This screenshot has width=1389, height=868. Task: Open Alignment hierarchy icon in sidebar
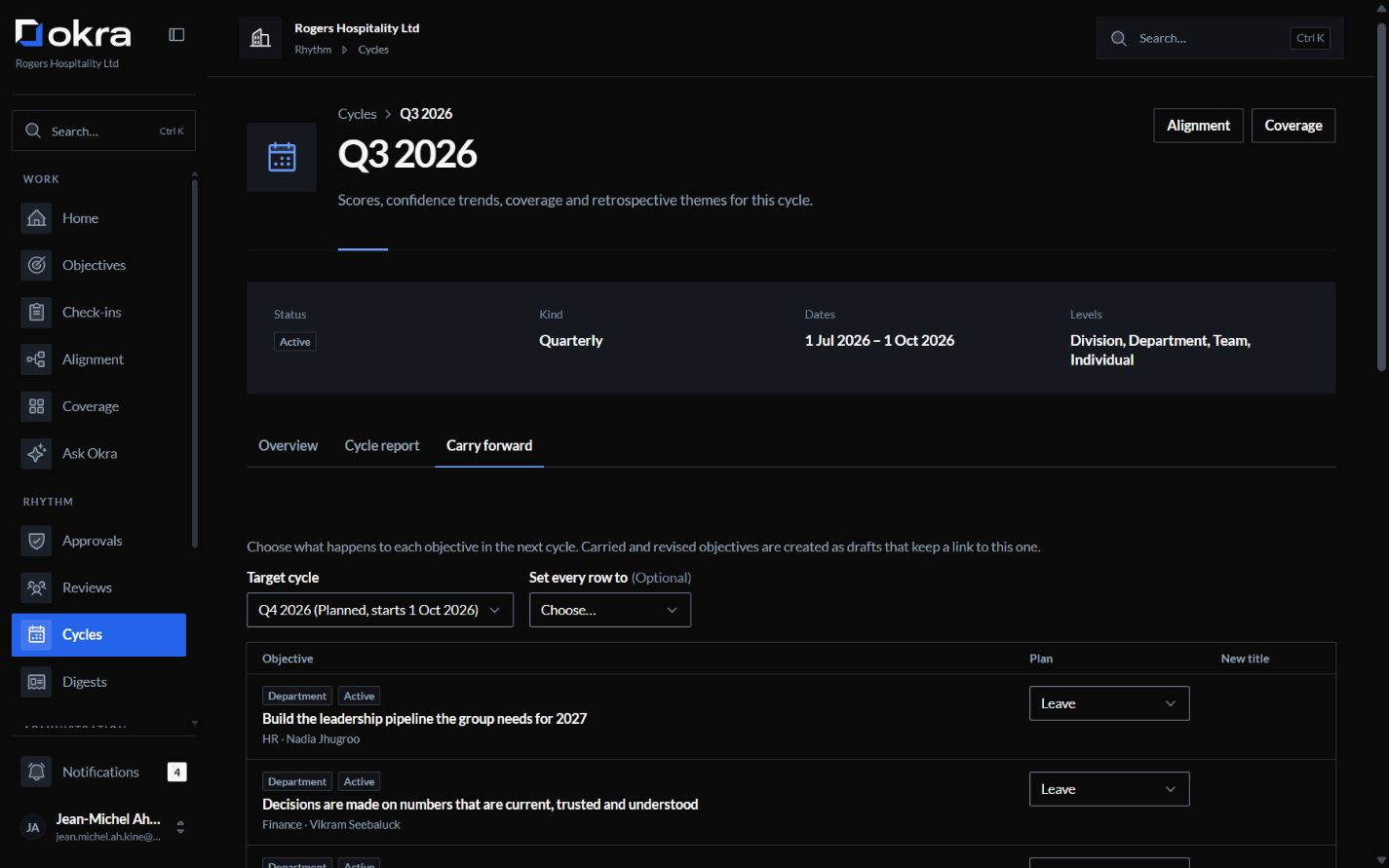[36, 359]
